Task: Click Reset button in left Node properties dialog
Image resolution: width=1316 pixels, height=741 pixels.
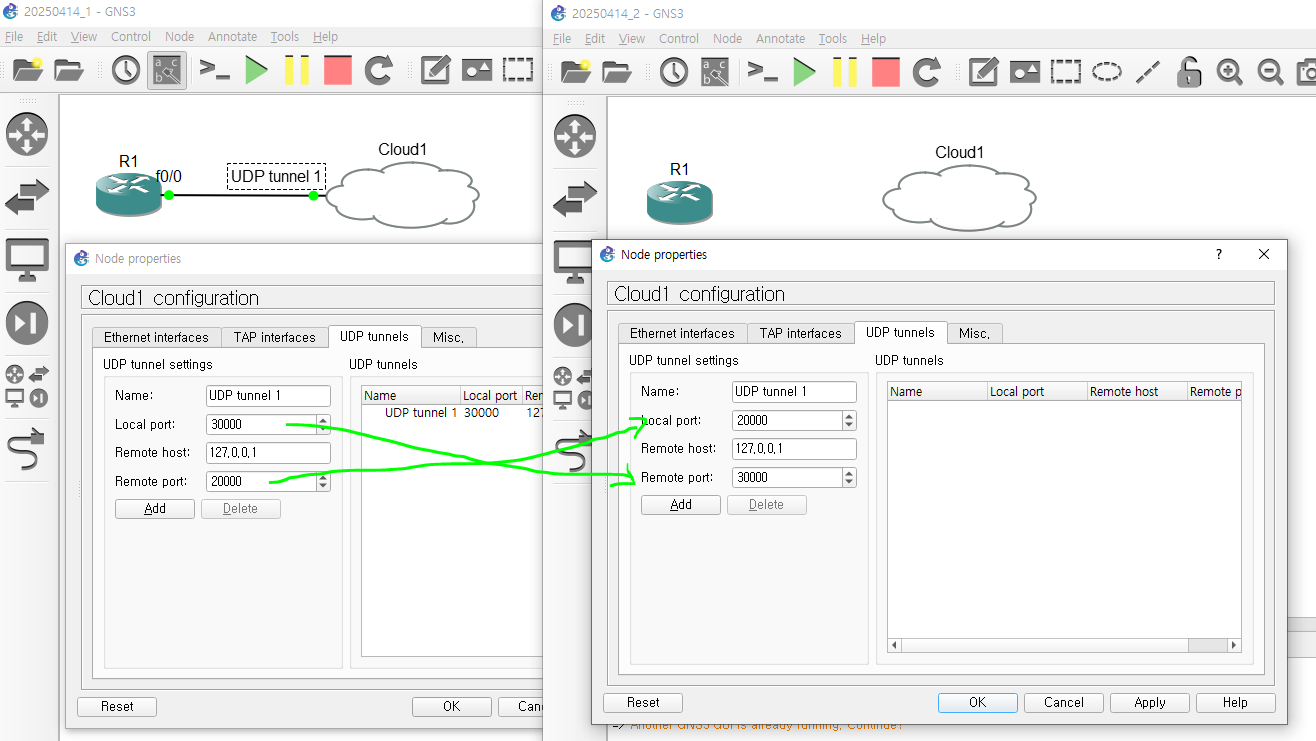Action: [x=117, y=707]
